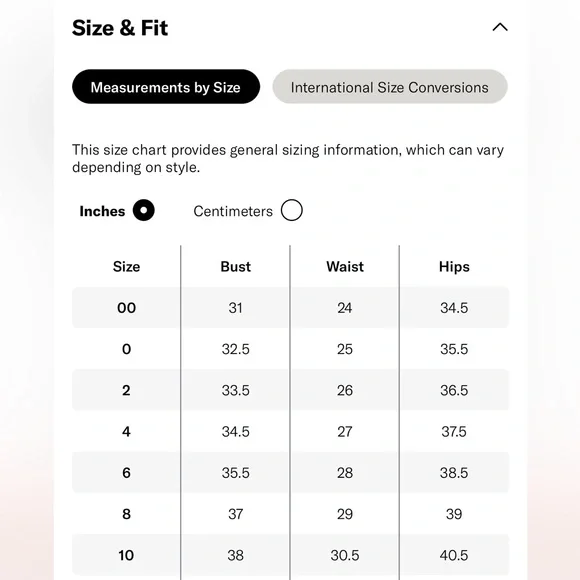The height and width of the screenshot is (580, 580).
Task: Select the size 8 row label
Action: click(x=126, y=514)
